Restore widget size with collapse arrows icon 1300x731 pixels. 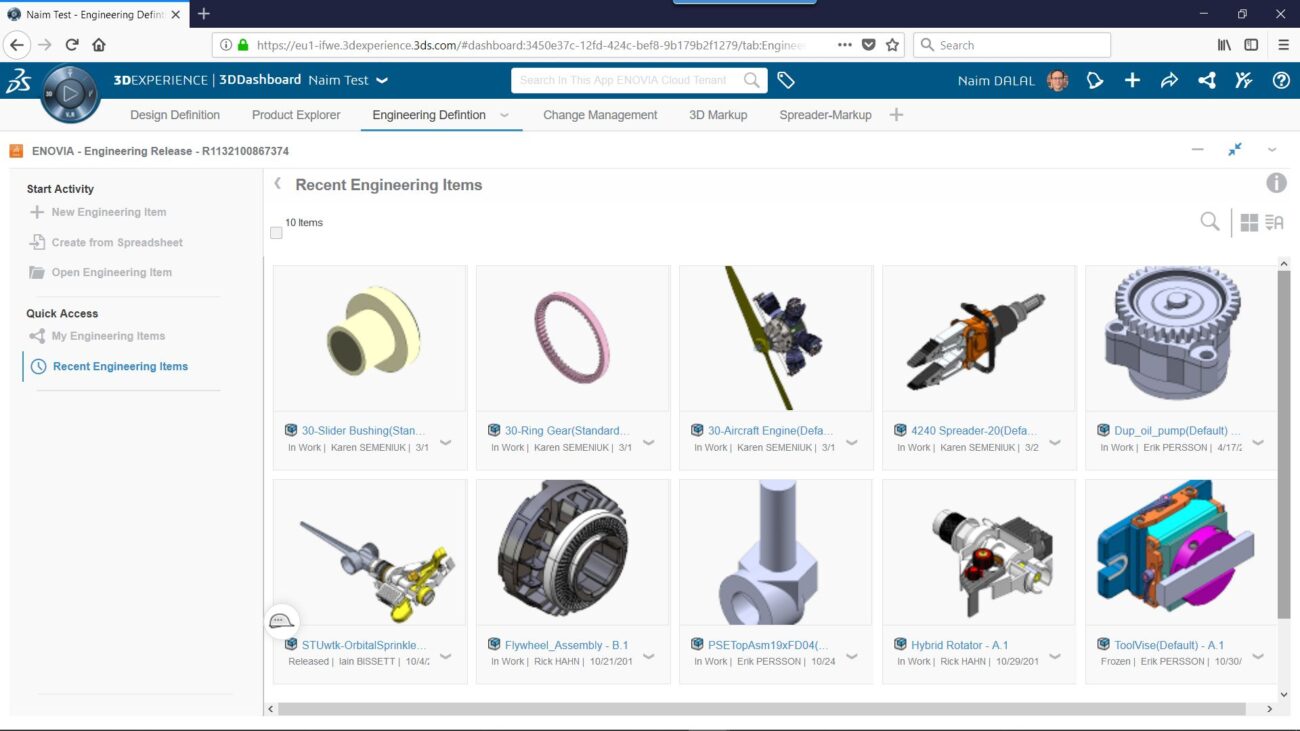coord(1235,150)
